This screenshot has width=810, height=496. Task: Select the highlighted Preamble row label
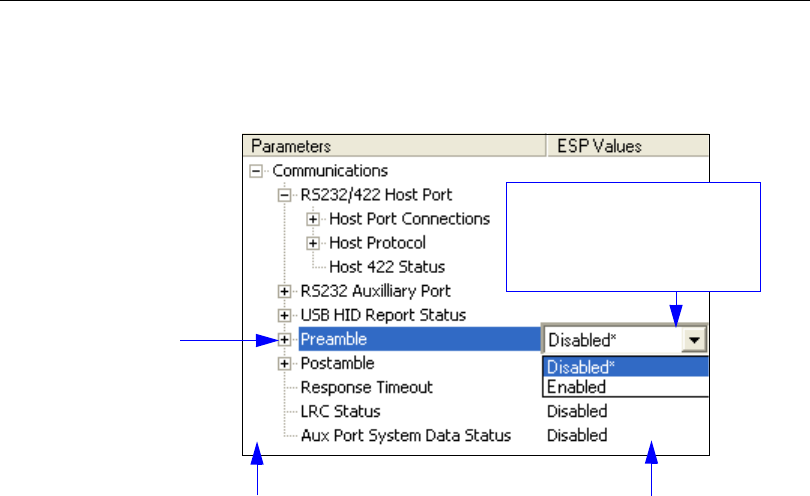click(x=334, y=340)
